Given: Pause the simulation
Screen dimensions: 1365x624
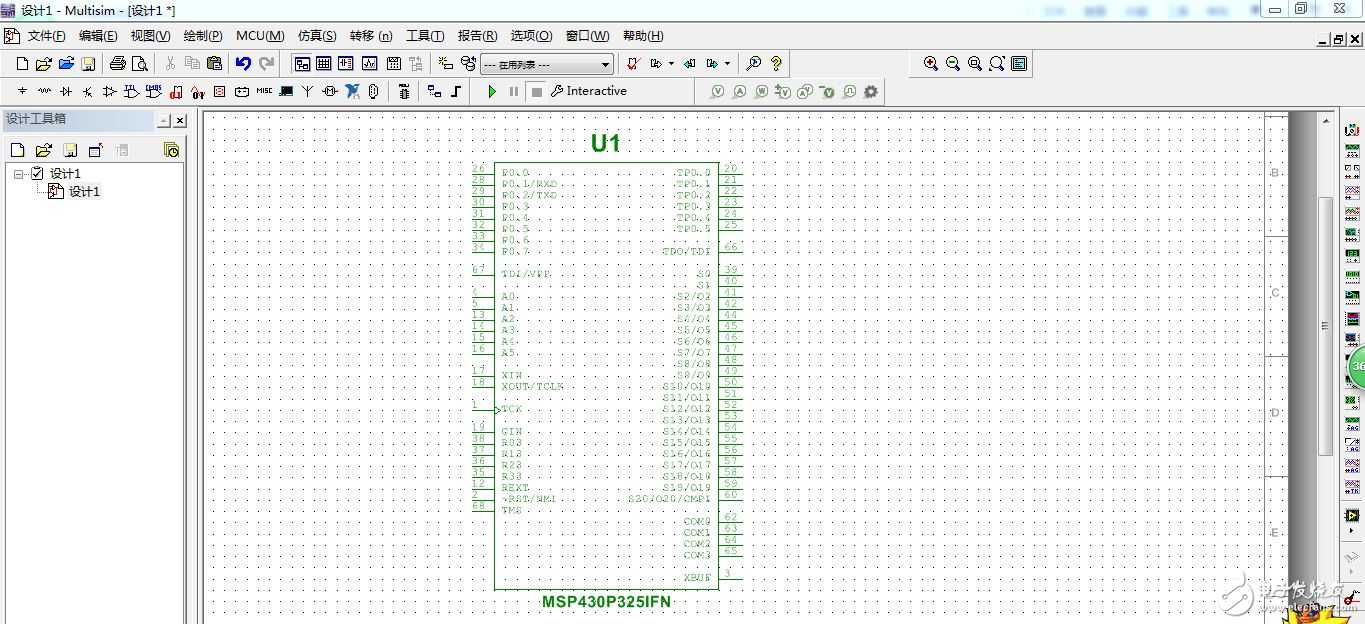Looking at the screenshot, I should coord(514,91).
